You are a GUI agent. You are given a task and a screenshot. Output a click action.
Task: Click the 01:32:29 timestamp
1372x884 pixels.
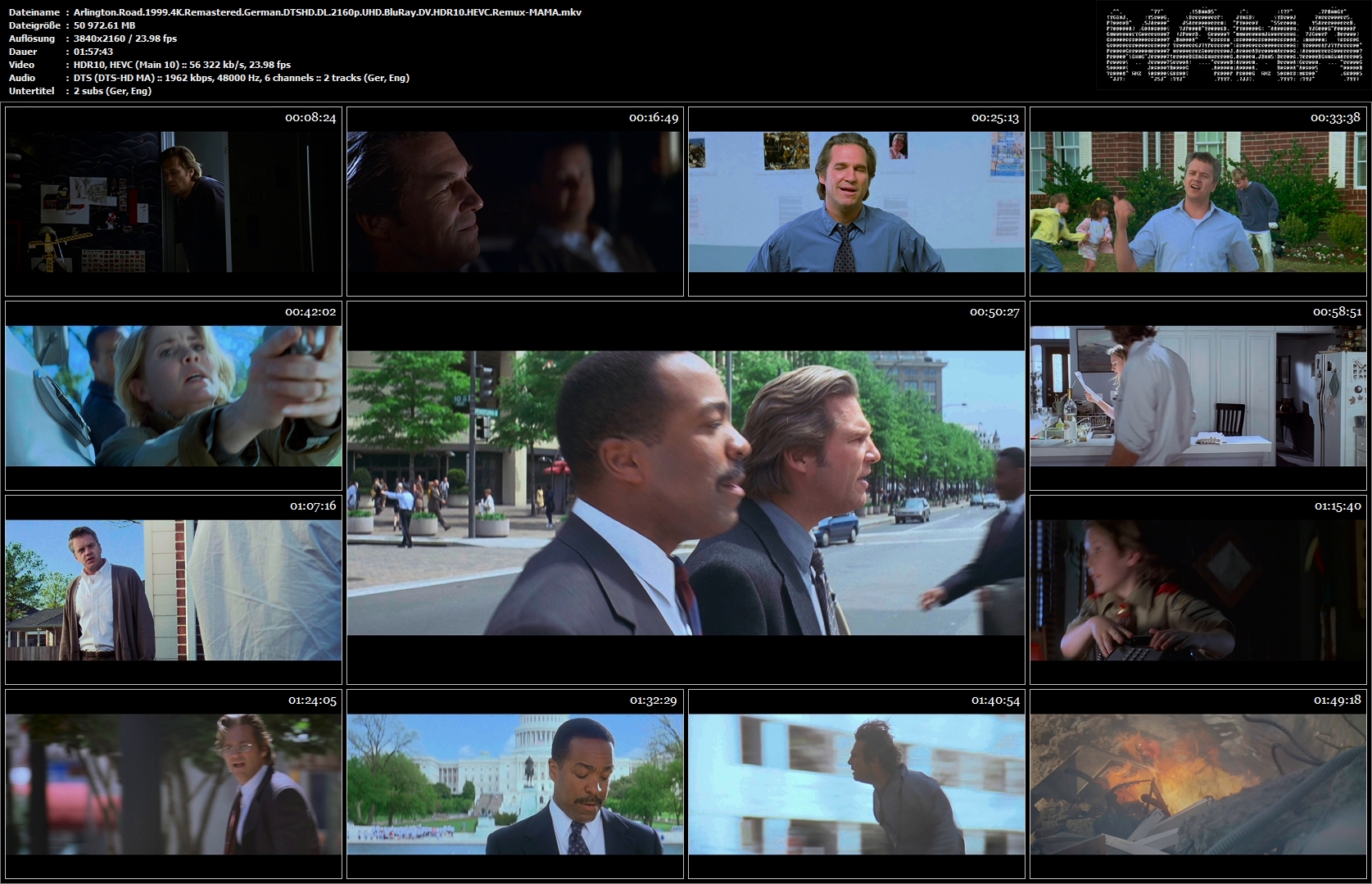click(x=654, y=700)
